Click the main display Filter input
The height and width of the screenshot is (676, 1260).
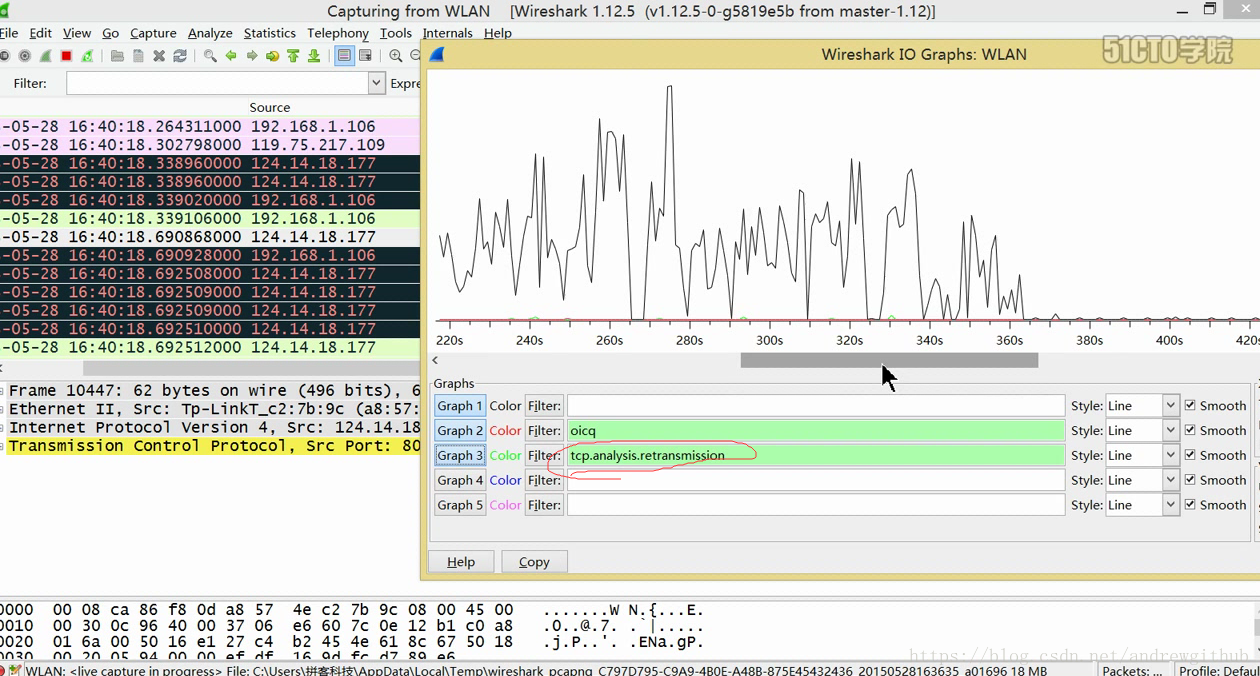click(x=217, y=83)
